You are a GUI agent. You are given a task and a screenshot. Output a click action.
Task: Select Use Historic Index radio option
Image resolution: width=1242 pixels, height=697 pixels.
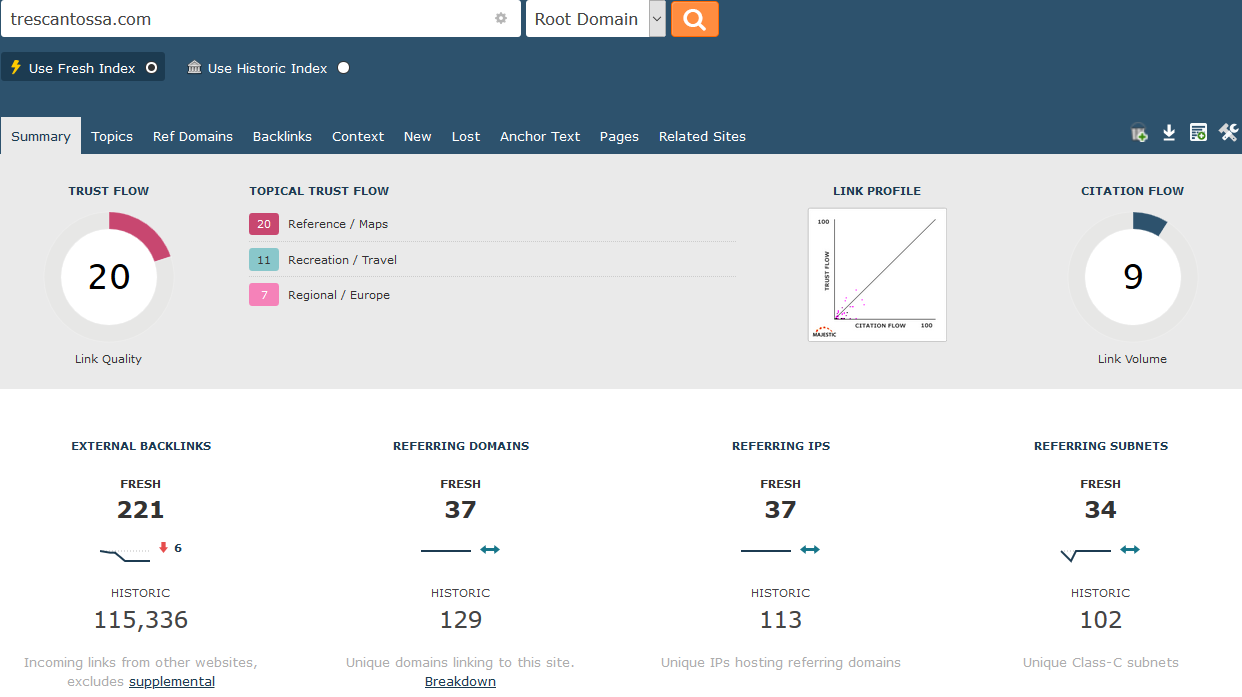coord(344,68)
